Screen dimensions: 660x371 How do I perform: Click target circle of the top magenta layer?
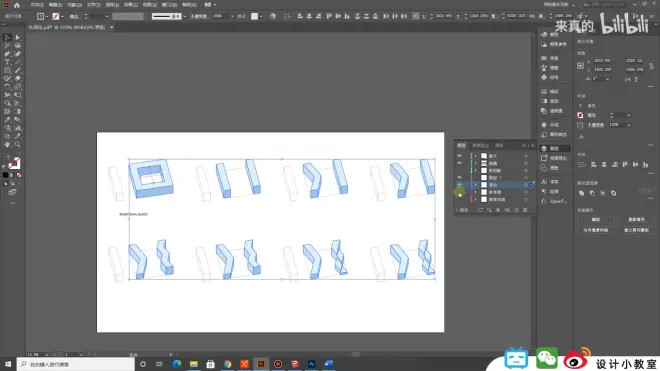526,156
